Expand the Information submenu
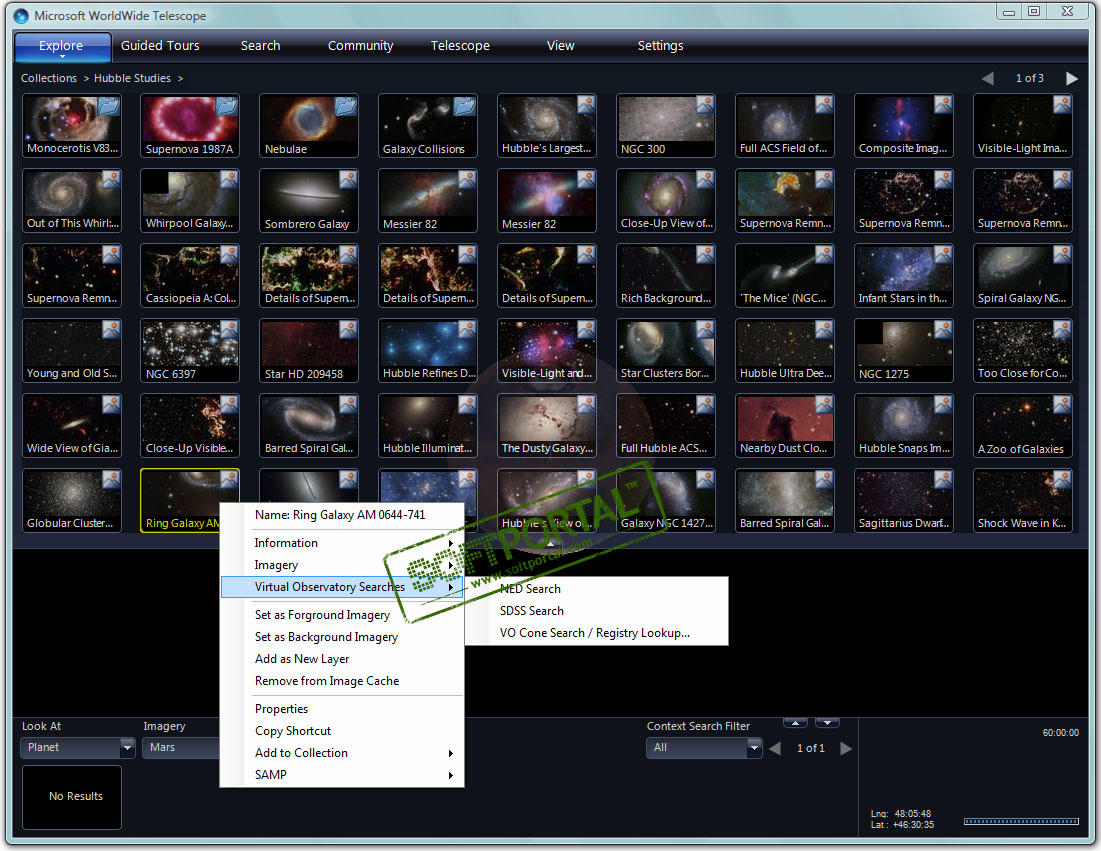The width and height of the screenshot is (1101, 851). (x=342, y=543)
